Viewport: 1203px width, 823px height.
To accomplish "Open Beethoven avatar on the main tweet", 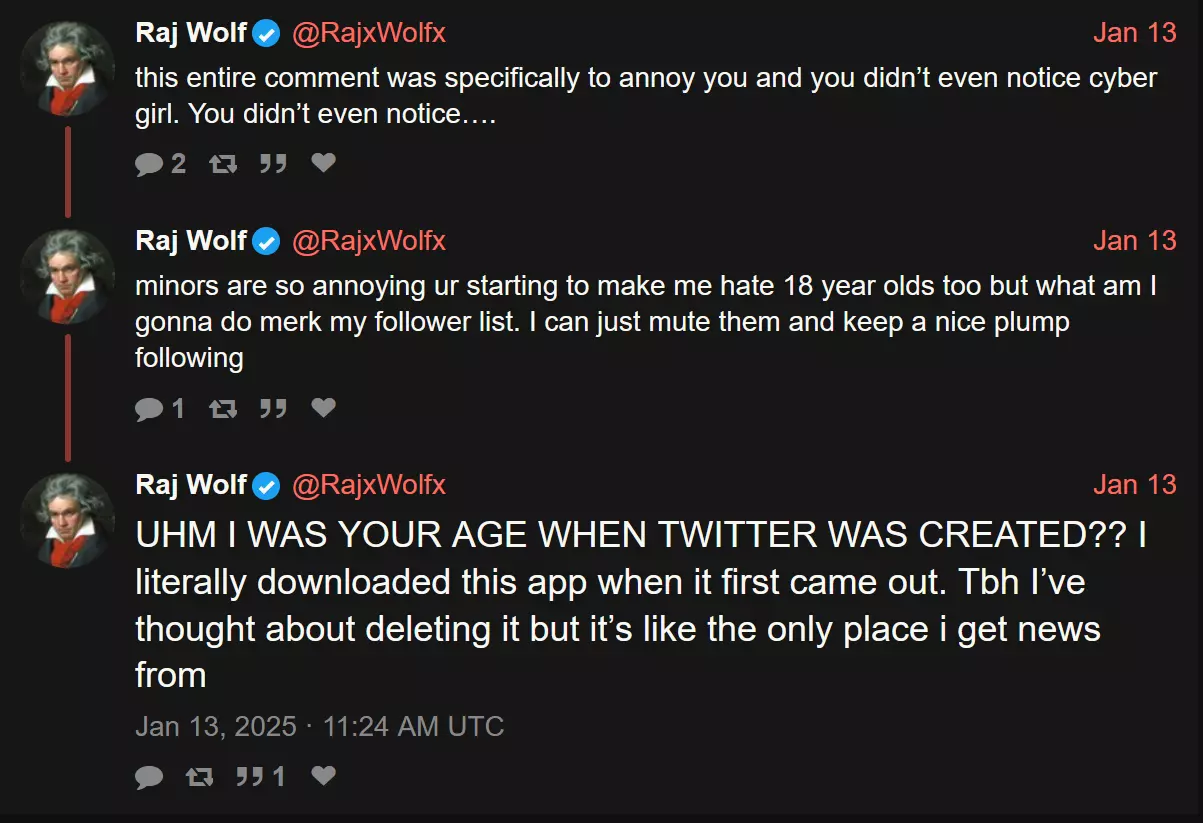I will click(67, 521).
